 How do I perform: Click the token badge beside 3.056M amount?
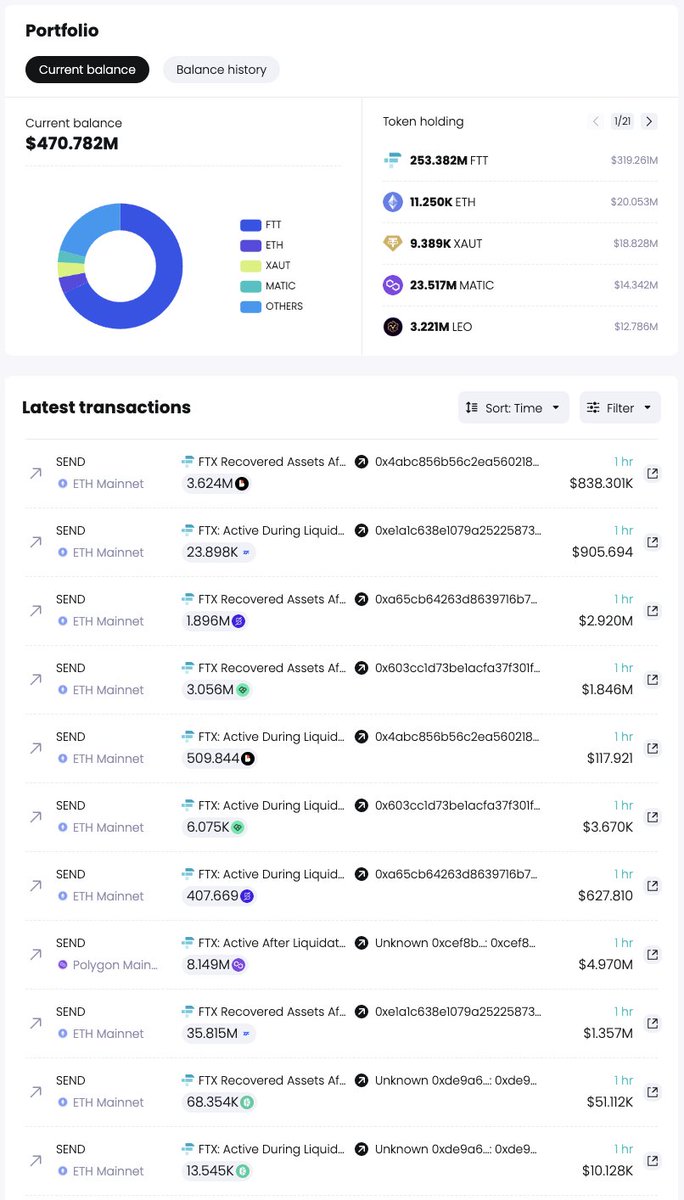242,690
